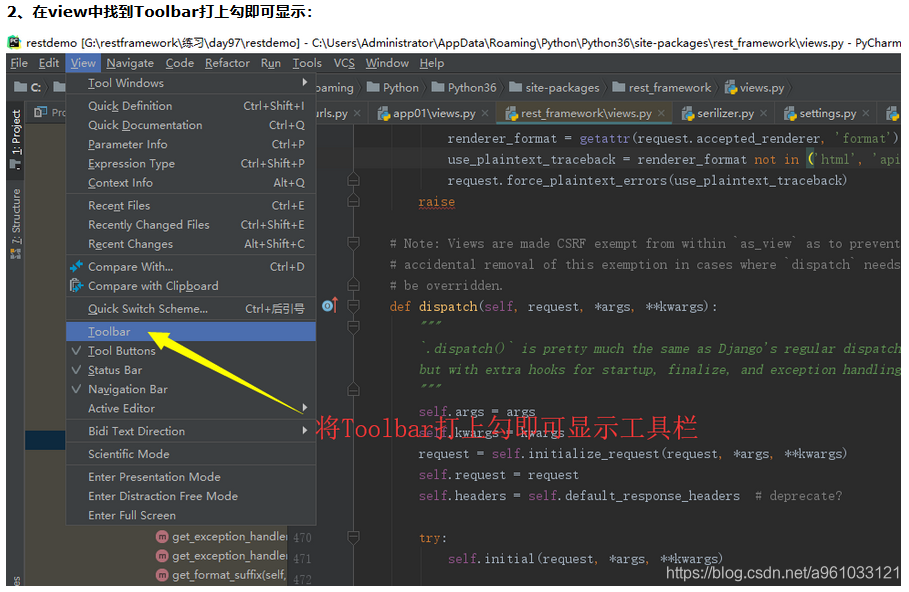The image size is (909, 592).
Task: Expand the Tool Windows submenu
Action: click(x=191, y=83)
